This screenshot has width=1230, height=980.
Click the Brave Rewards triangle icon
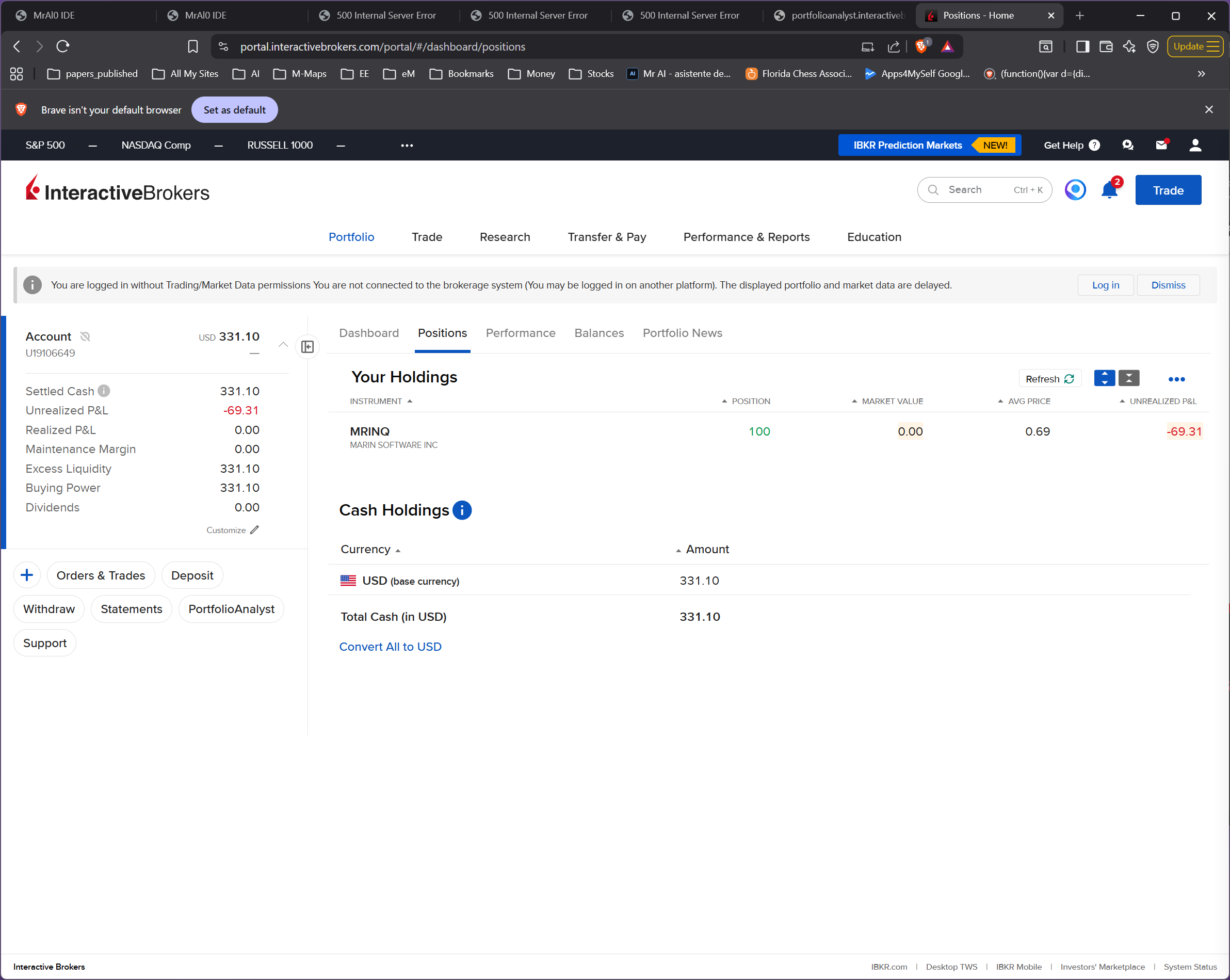[x=947, y=46]
